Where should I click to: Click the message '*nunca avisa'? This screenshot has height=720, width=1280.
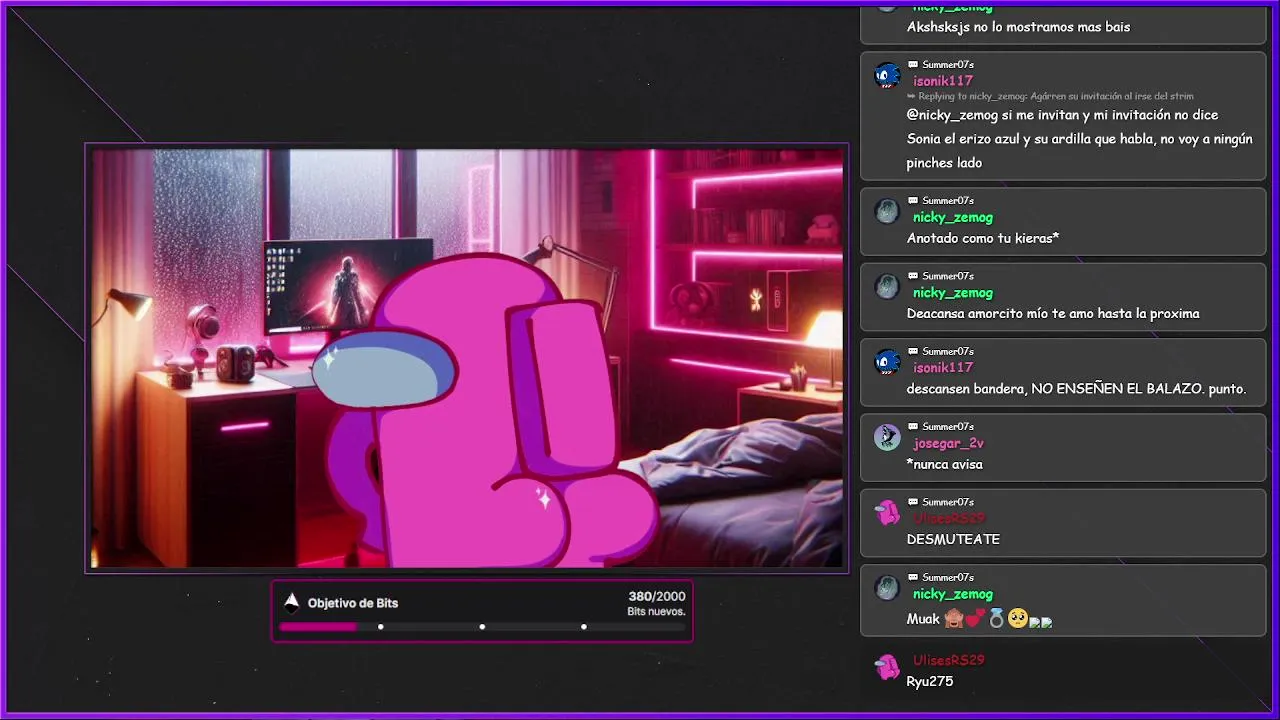pyautogui.click(x=945, y=464)
